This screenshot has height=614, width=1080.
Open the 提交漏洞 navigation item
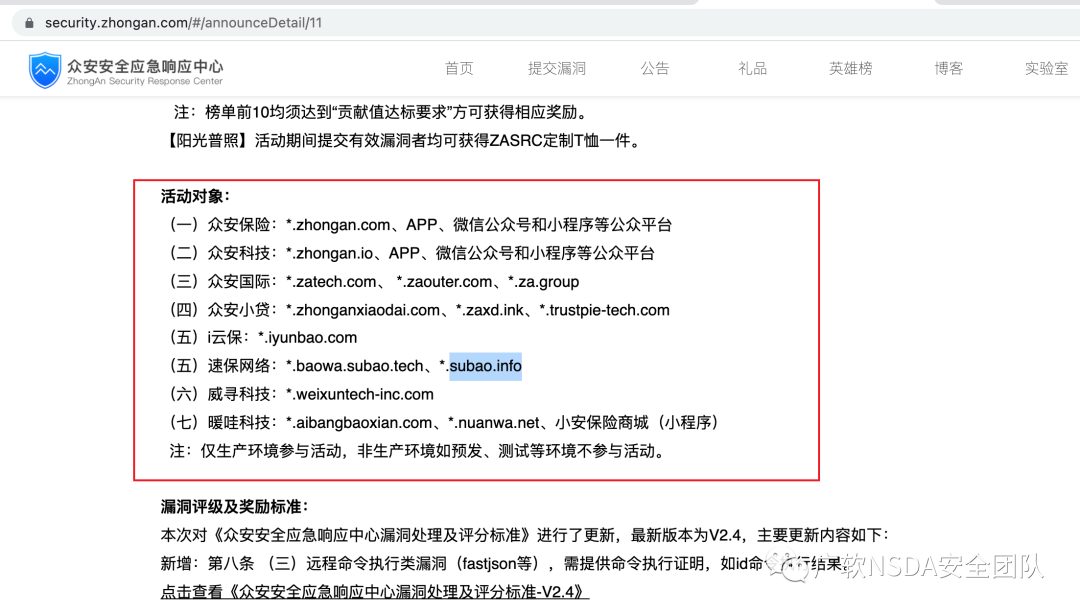pyautogui.click(x=557, y=68)
